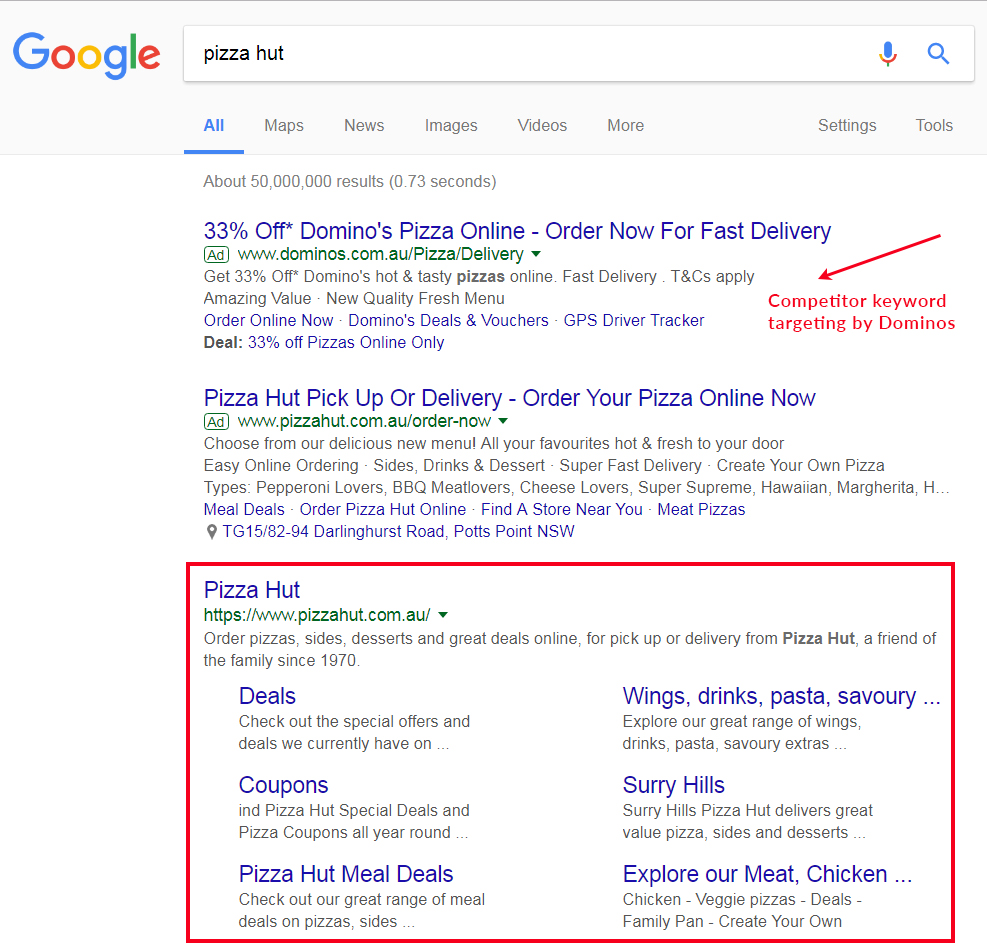987x944 pixels.
Task: Open the organic Pizza Hut result title
Action: point(252,590)
